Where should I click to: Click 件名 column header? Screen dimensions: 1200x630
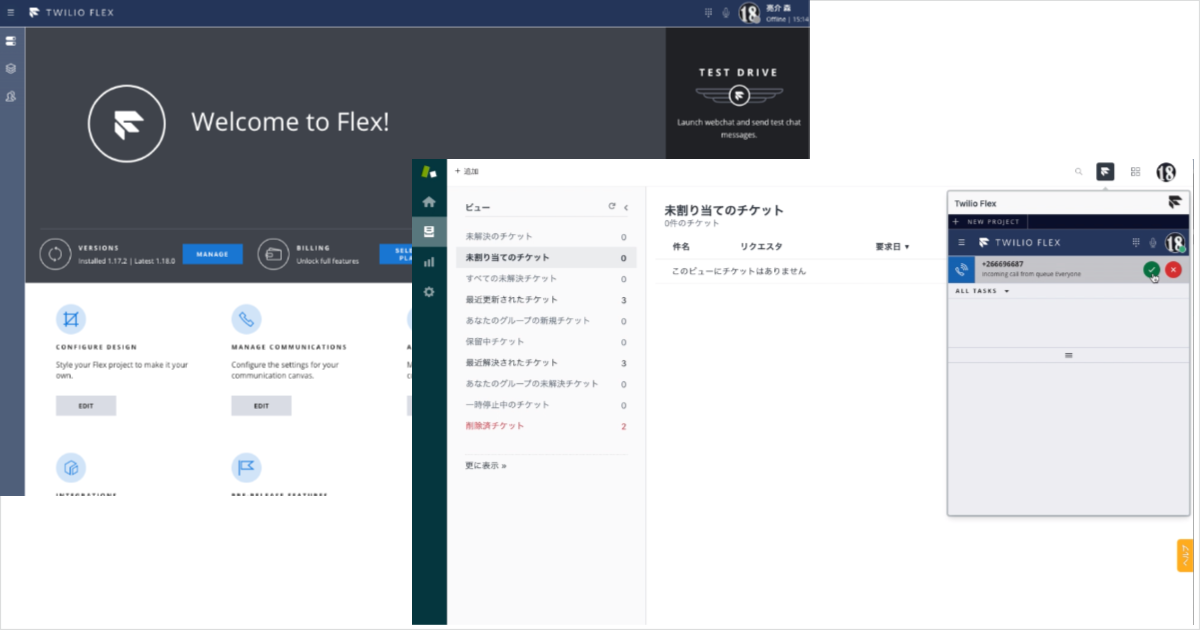pyautogui.click(x=681, y=246)
